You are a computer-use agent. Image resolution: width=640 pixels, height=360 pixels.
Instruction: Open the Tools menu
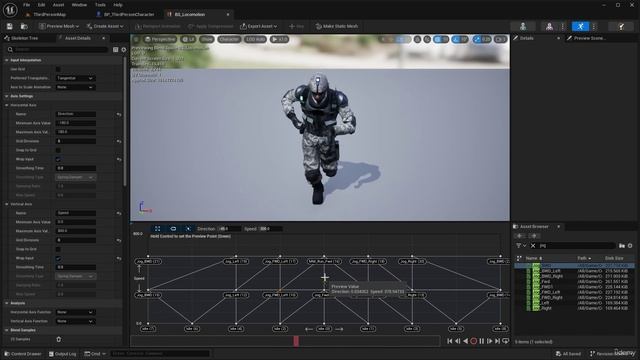pos(100,5)
